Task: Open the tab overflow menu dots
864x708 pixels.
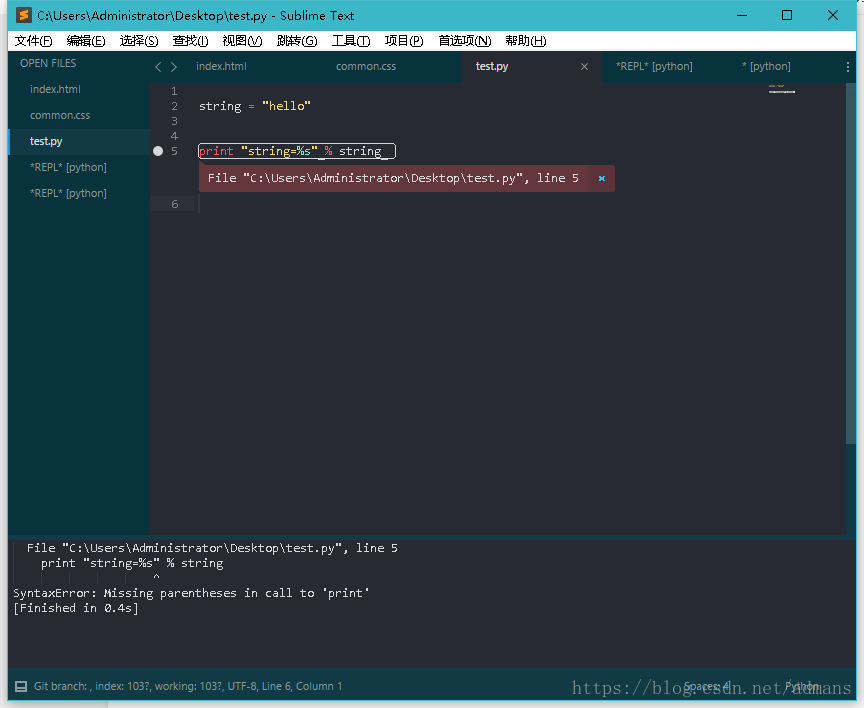Action: coord(847,67)
